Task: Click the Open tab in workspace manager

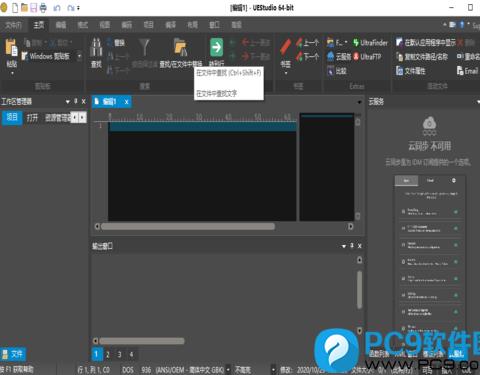Action: click(33, 117)
